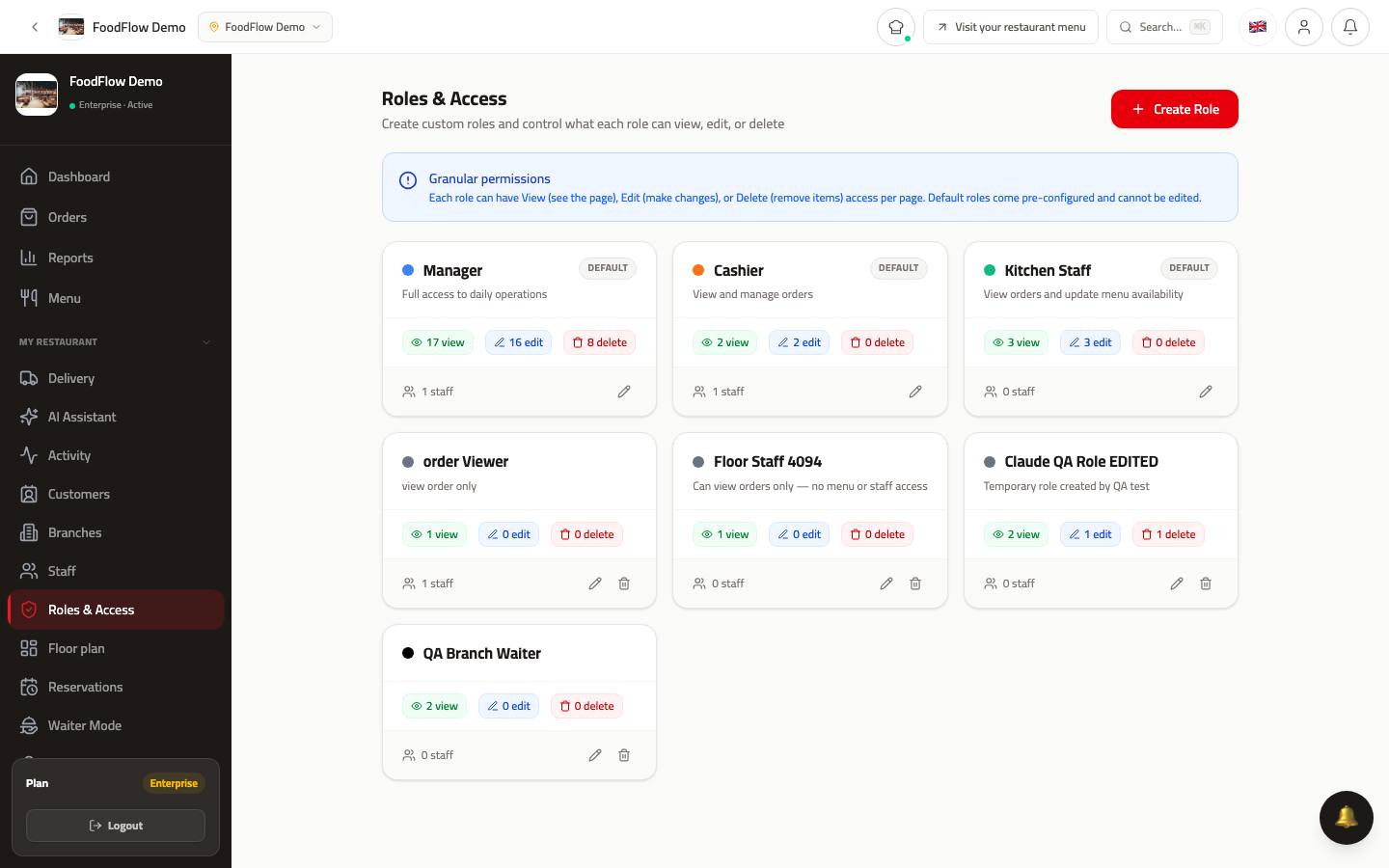Edit the Cashier role pencil icon
The height and width of the screenshot is (868, 1389).
(915, 392)
